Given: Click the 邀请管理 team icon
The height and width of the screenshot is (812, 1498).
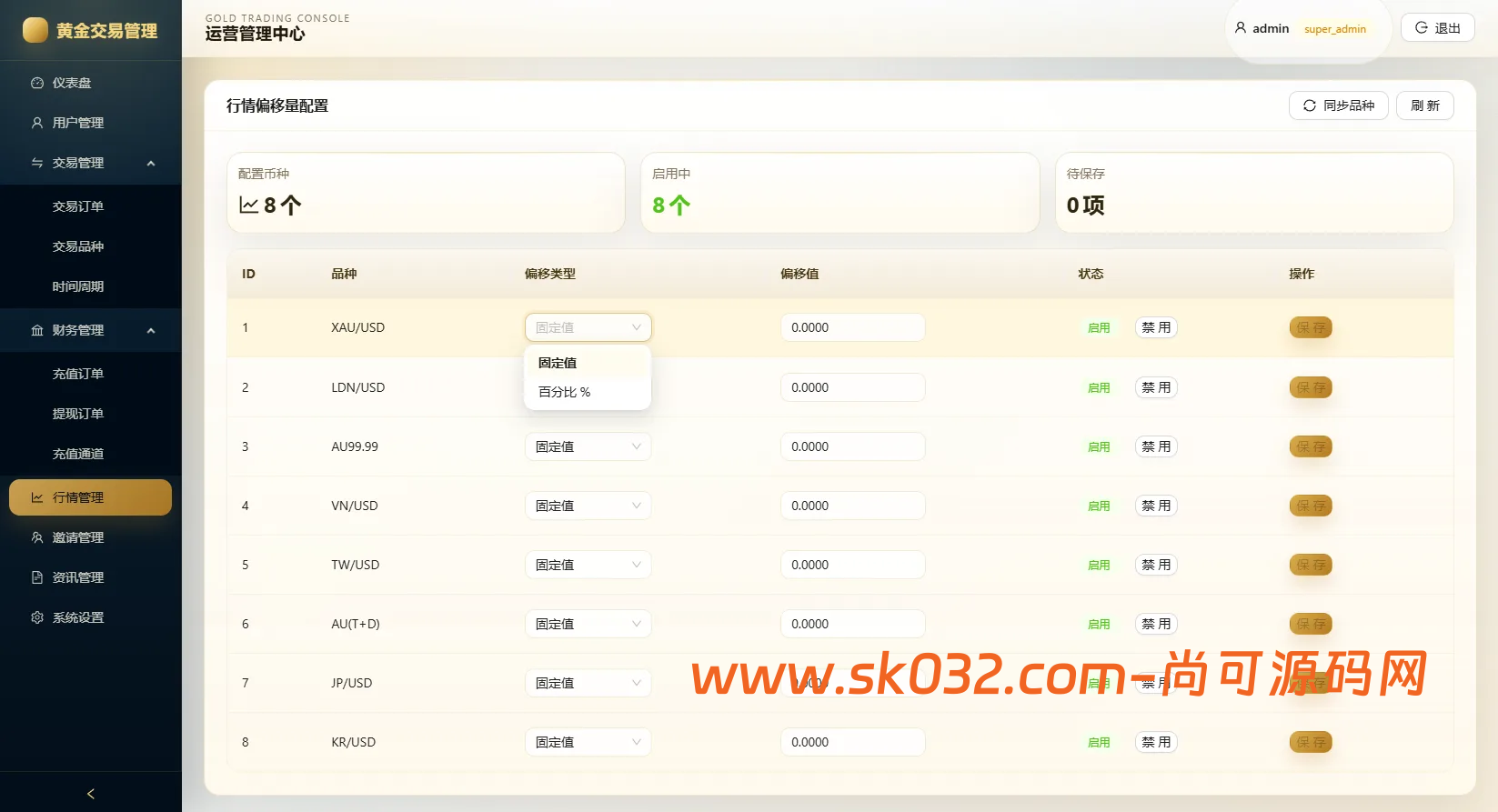Looking at the screenshot, I should click(37, 537).
